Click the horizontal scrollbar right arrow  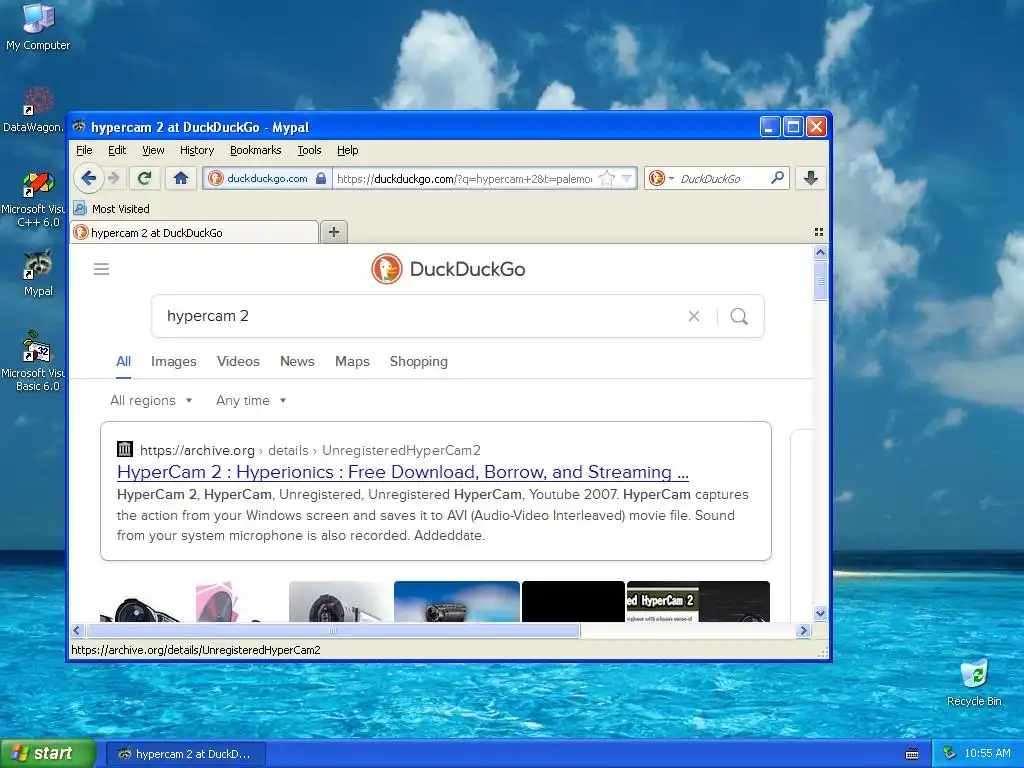pyautogui.click(x=803, y=630)
